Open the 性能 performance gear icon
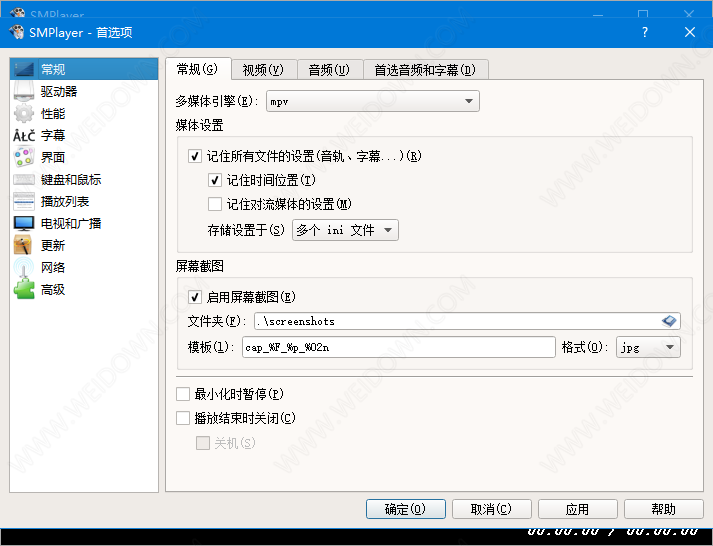The width and height of the screenshot is (713, 546). 24,113
